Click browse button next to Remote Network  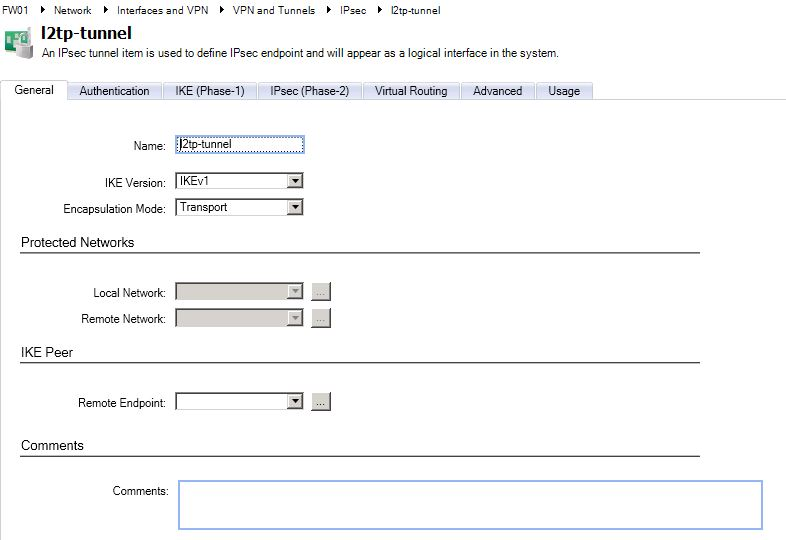pos(321,319)
